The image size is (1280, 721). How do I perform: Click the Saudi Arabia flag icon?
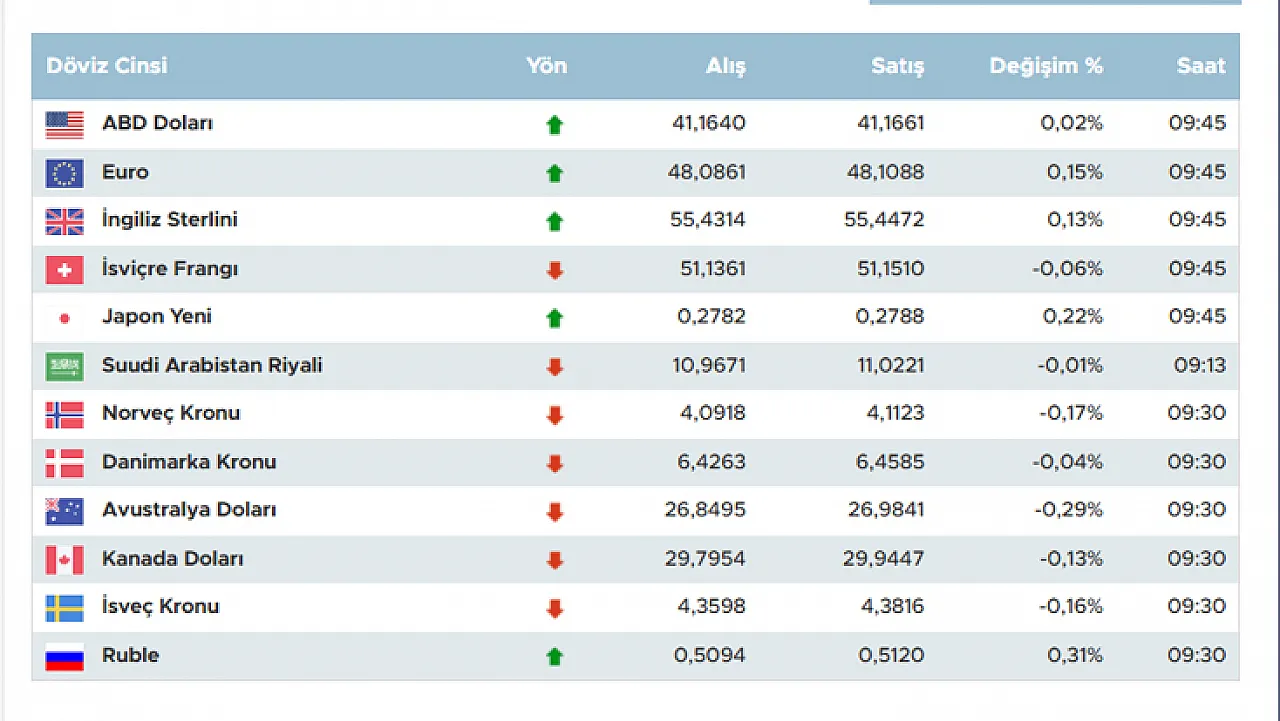64,367
